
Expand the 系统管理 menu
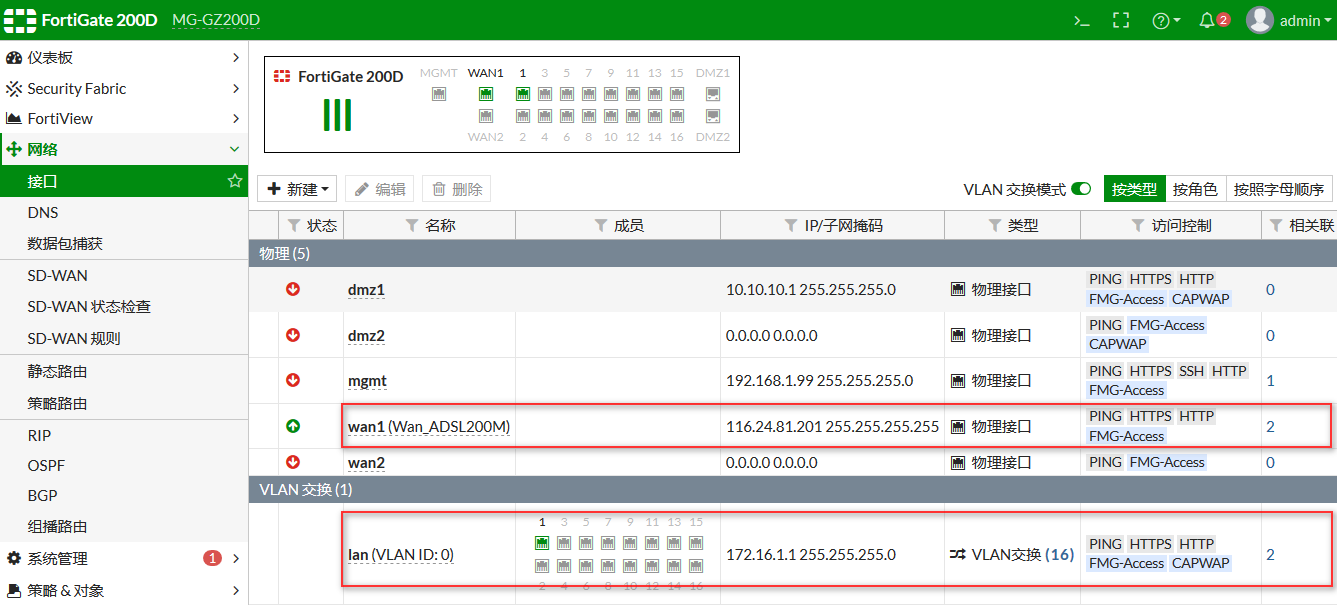[123, 558]
